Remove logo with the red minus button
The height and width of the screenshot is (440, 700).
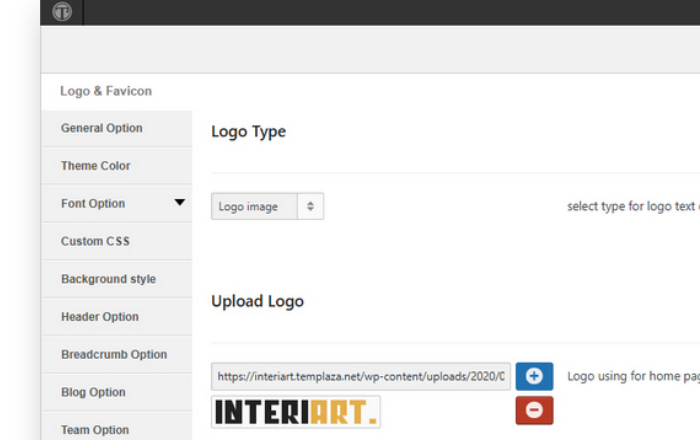534,410
